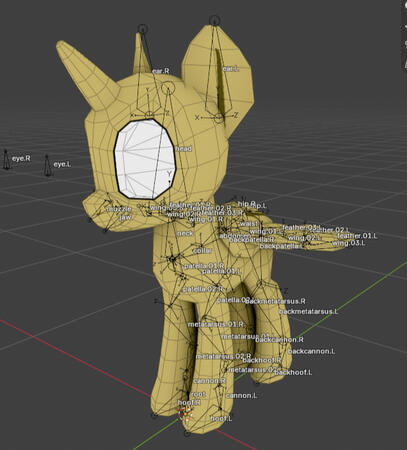Select the collar bone label
Image resolution: width=407 pixels, height=450 pixels.
click(202, 250)
